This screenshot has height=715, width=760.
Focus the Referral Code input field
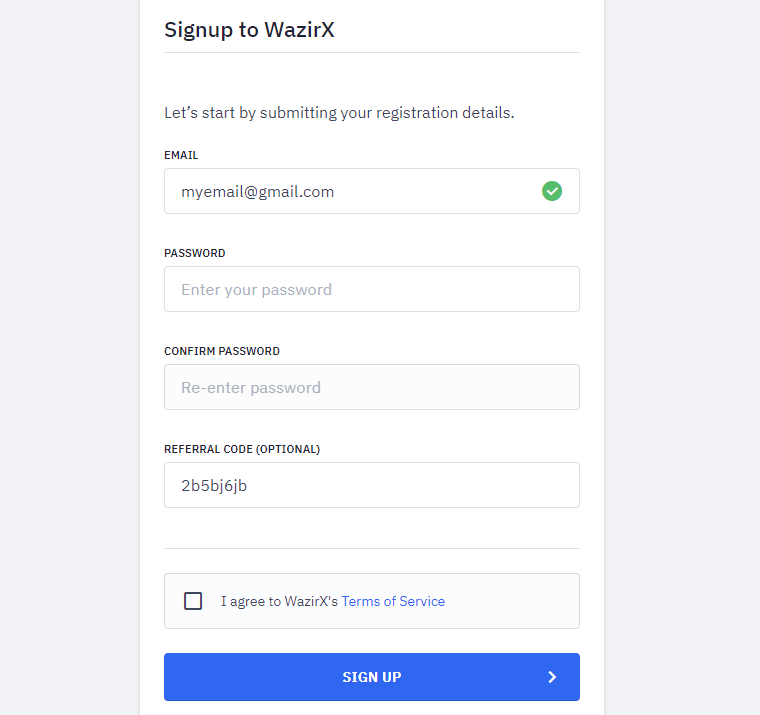[372, 485]
